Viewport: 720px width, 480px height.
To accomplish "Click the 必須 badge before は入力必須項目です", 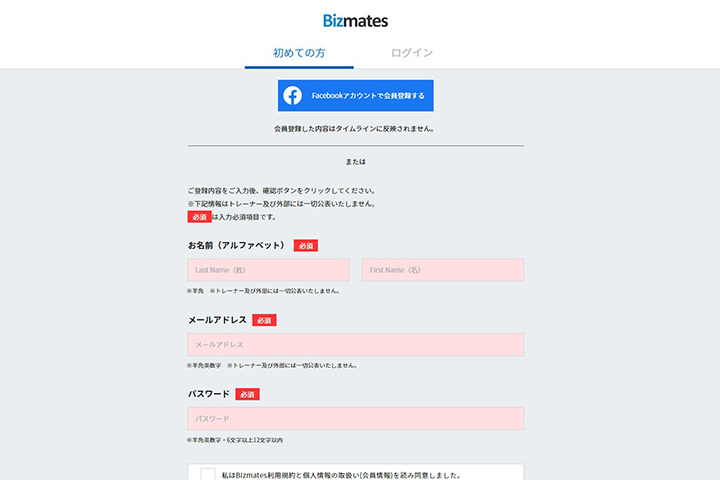I will point(199,217).
